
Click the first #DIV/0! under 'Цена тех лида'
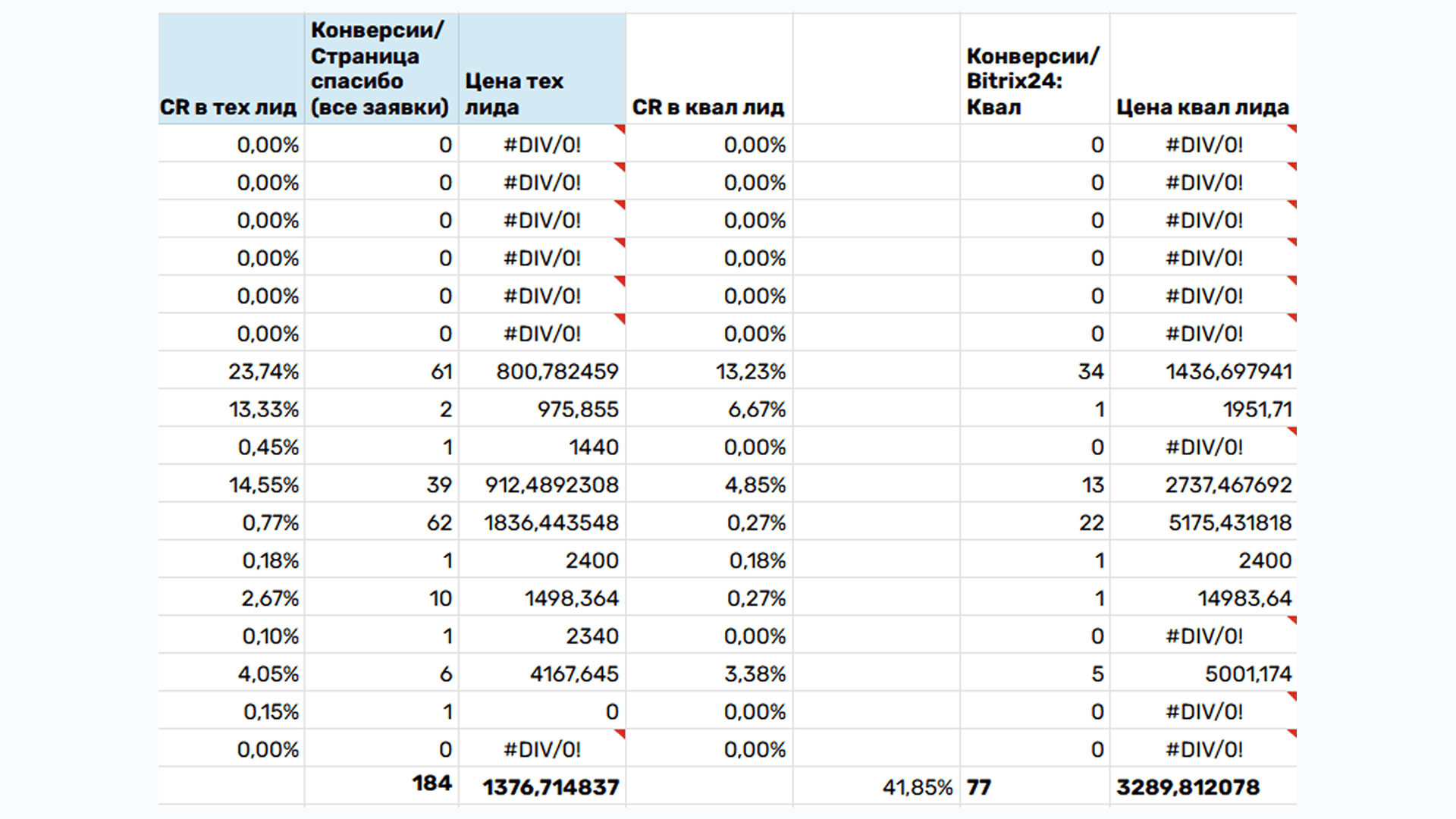(x=542, y=145)
